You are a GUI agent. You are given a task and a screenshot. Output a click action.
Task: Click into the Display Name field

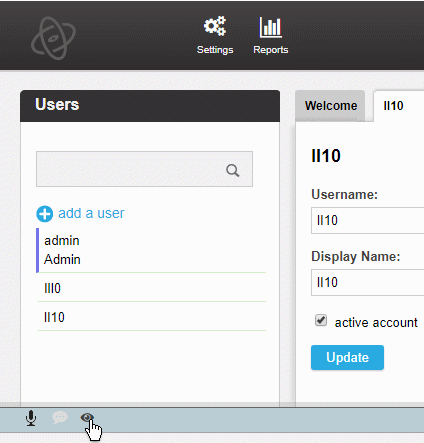368,282
